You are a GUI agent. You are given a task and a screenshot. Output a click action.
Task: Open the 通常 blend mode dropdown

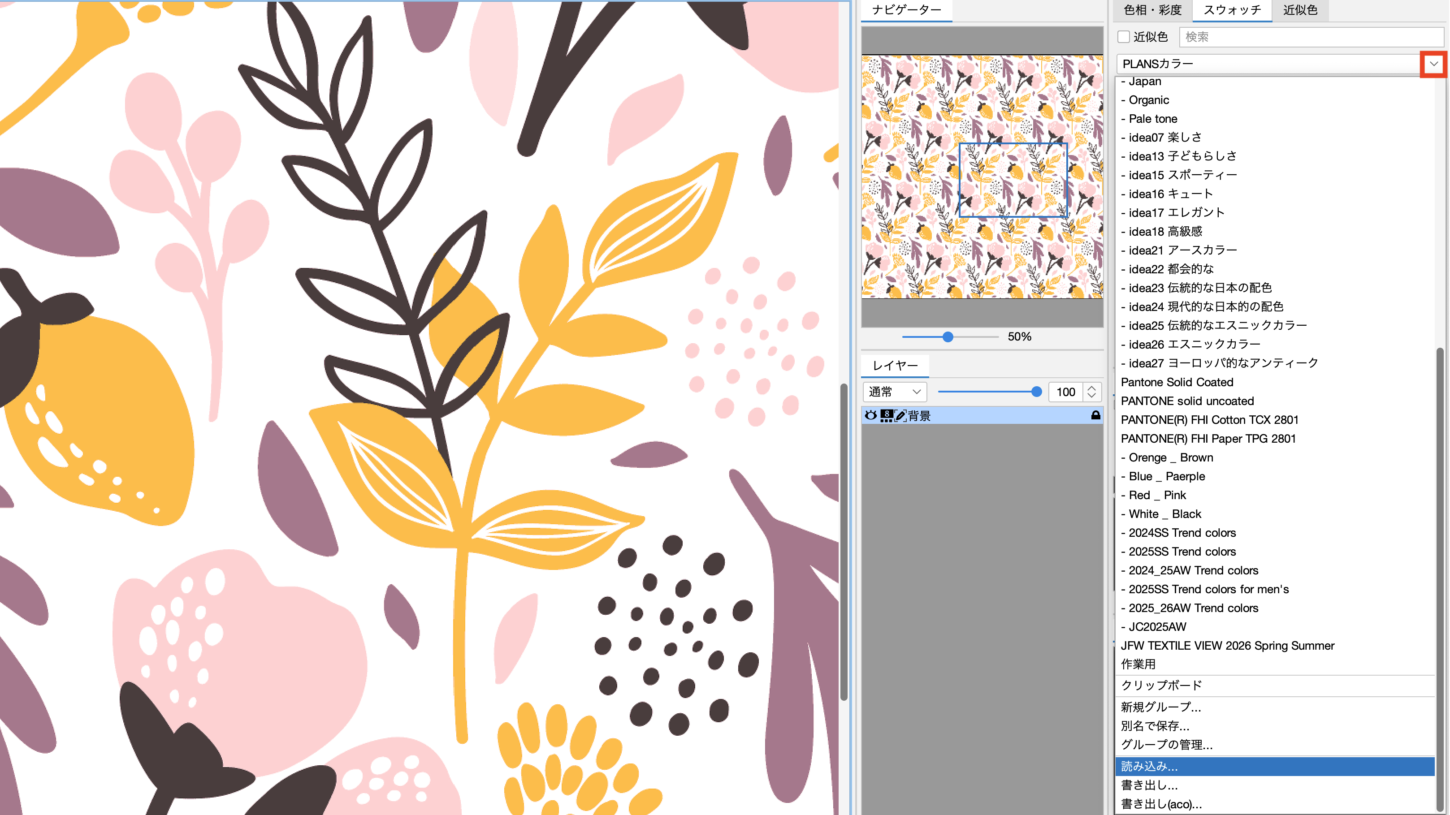[896, 392]
